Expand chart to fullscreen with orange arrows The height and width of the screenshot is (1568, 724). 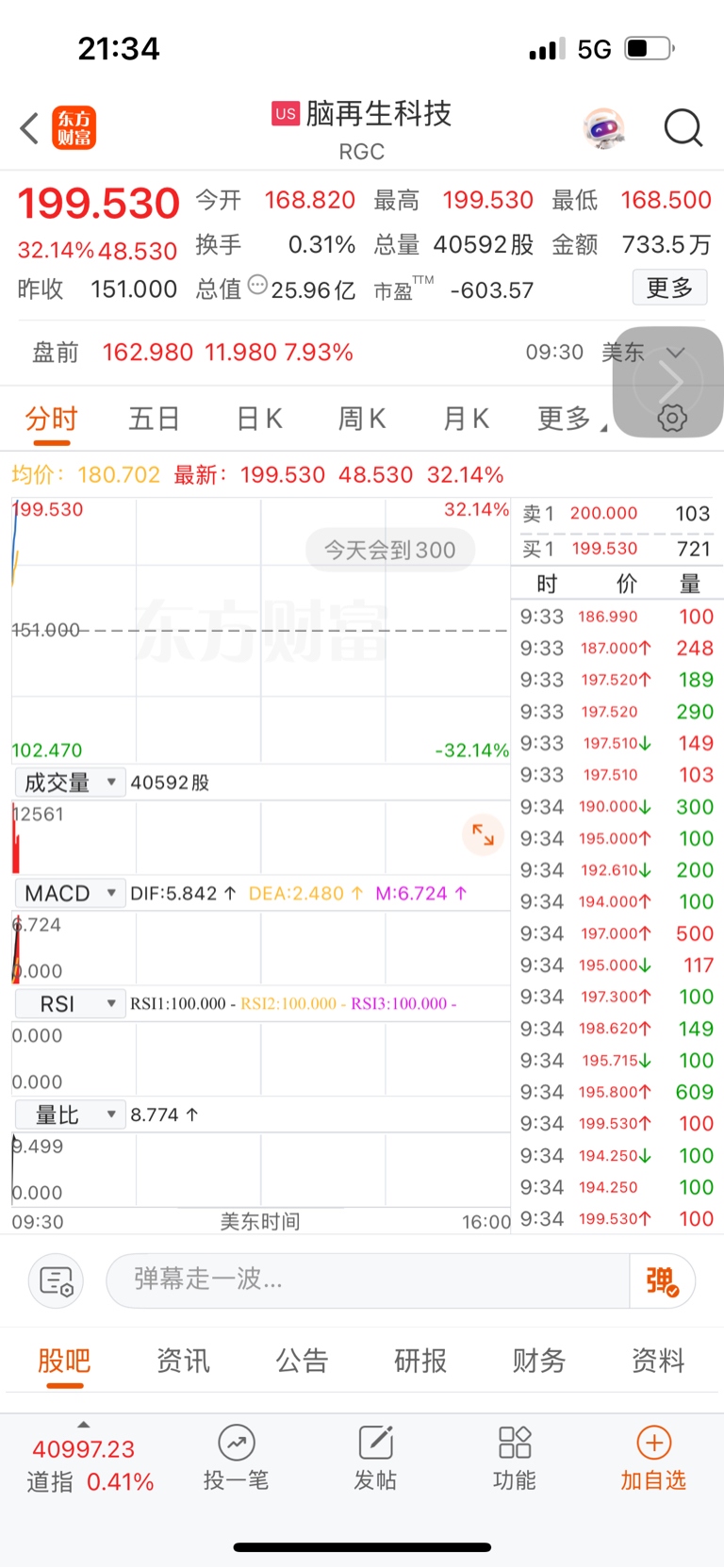click(483, 835)
